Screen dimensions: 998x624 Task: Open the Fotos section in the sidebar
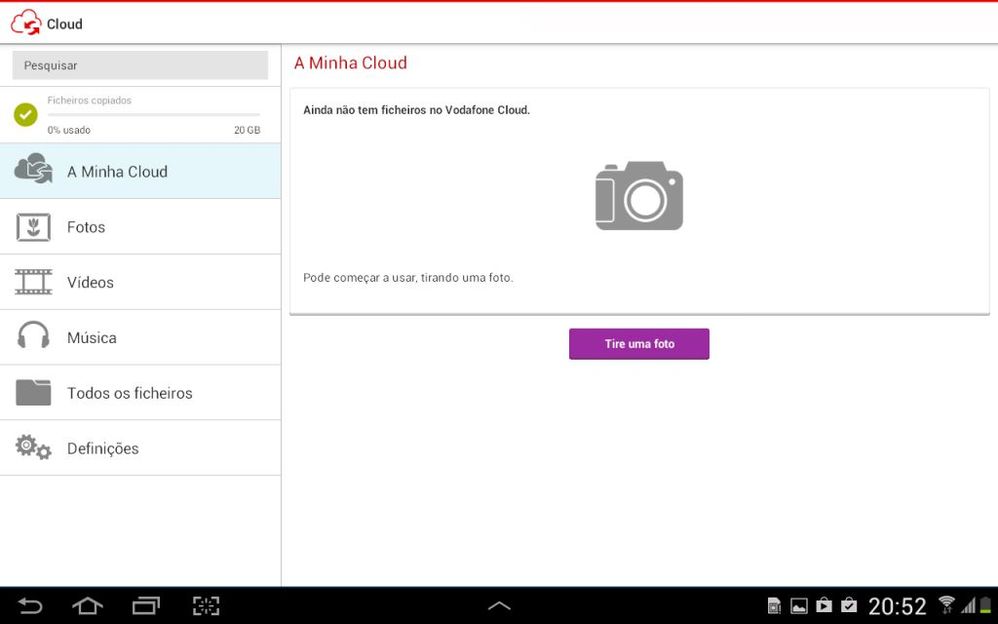coord(87,226)
